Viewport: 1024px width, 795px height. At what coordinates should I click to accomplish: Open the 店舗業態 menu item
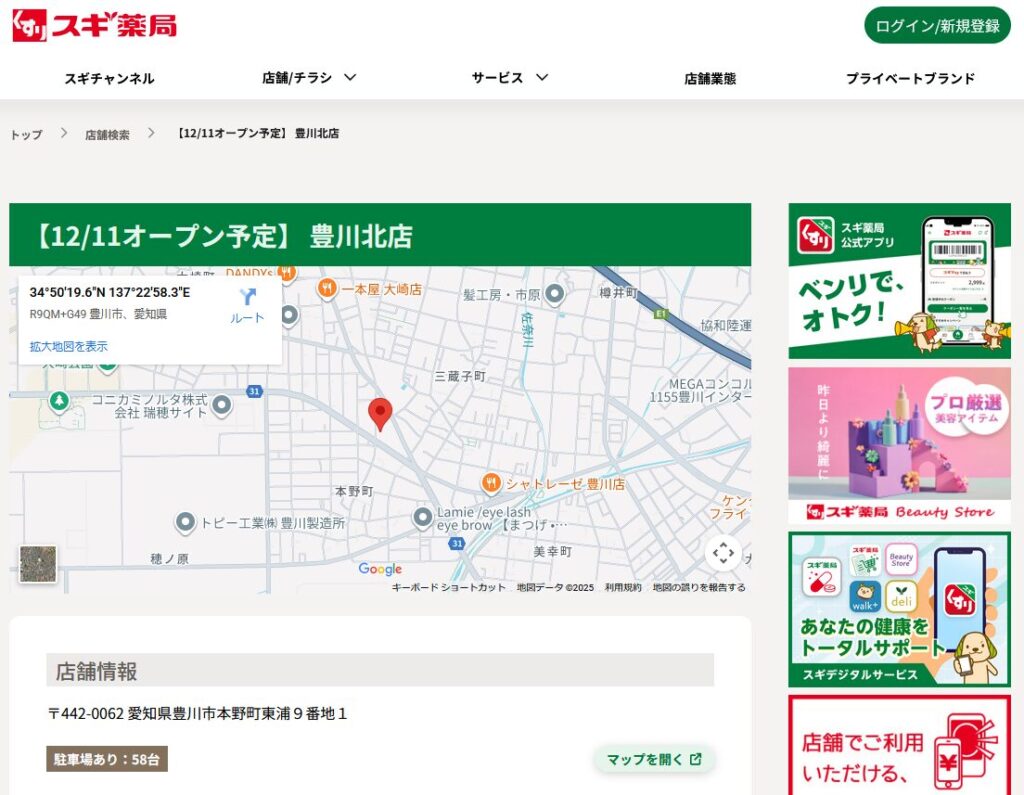[710, 78]
